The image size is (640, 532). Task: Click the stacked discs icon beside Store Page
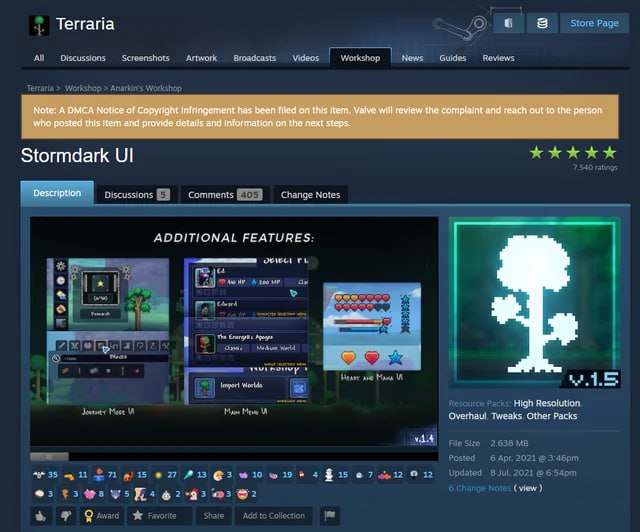click(542, 23)
